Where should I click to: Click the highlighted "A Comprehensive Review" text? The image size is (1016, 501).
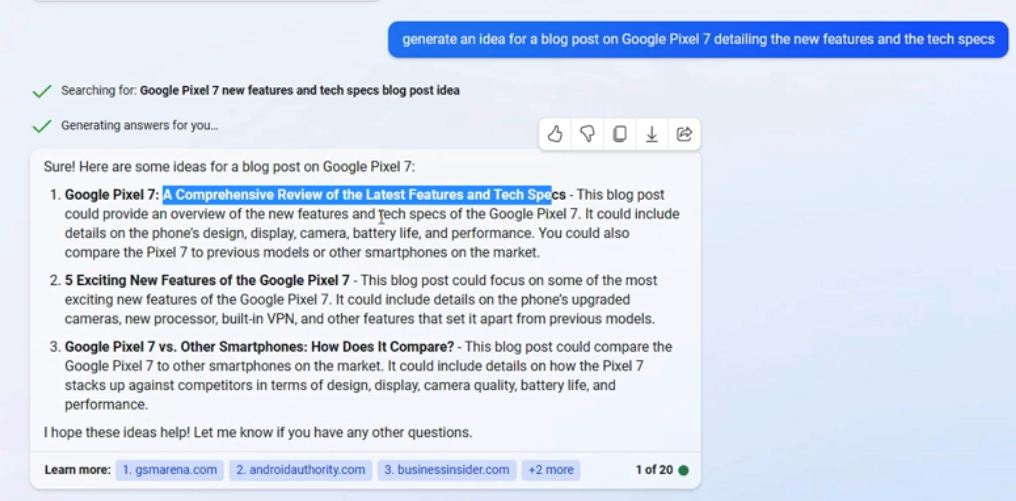pyautogui.click(x=357, y=195)
